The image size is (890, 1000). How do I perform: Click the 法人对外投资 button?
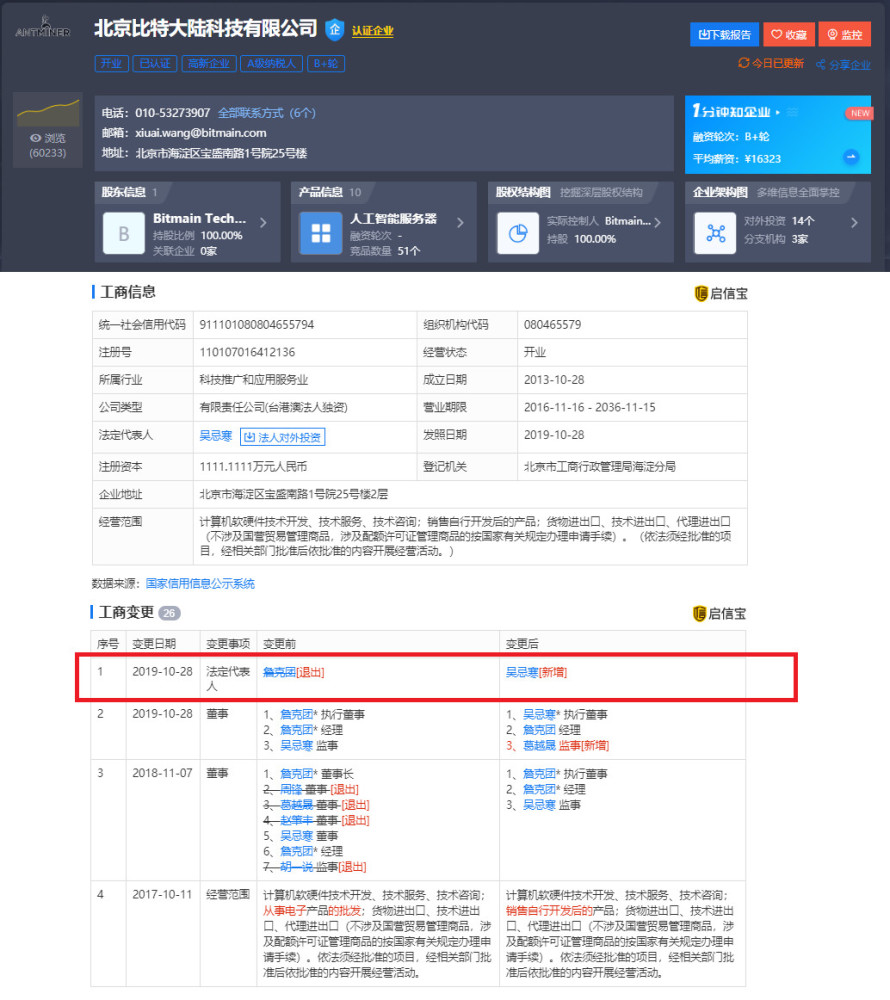pos(283,437)
